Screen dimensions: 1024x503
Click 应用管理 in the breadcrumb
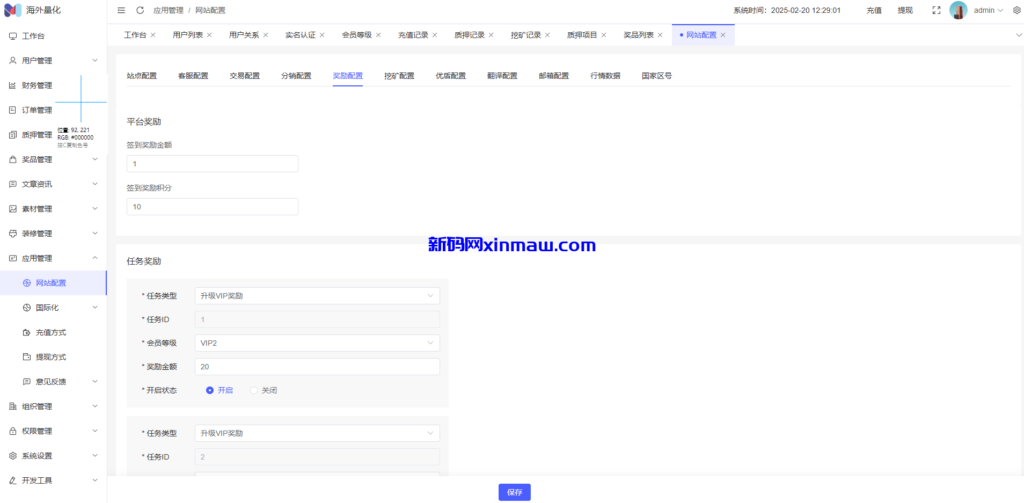pyautogui.click(x=168, y=10)
